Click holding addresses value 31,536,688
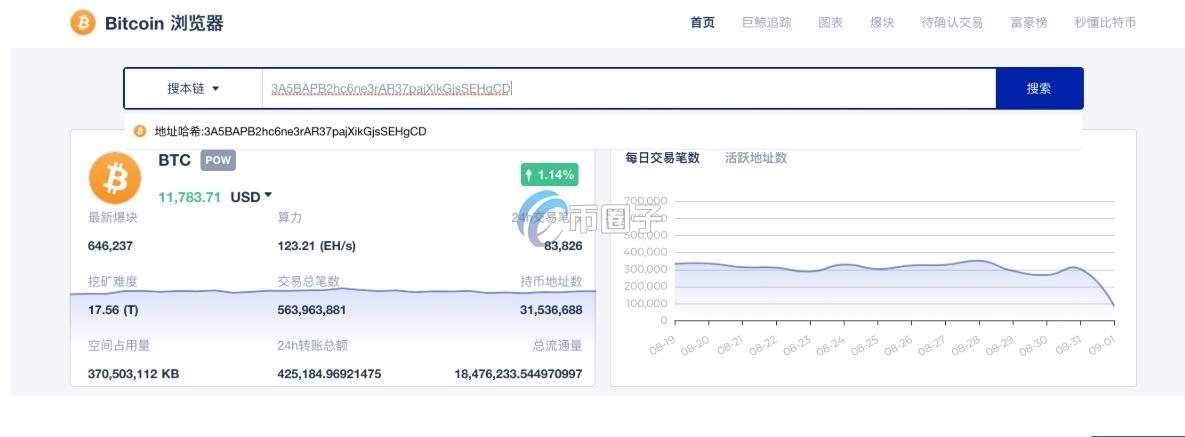1185x437 pixels. [x=551, y=310]
